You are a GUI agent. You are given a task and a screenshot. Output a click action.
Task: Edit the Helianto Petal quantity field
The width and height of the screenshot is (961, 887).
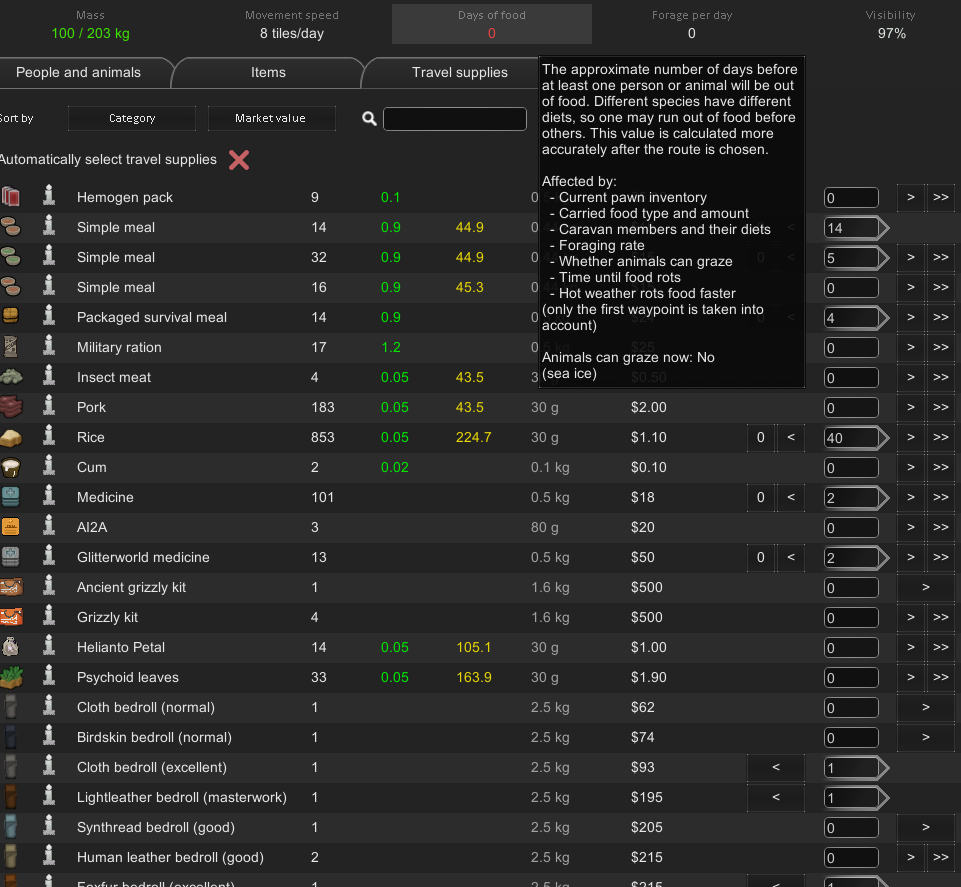(x=851, y=648)
